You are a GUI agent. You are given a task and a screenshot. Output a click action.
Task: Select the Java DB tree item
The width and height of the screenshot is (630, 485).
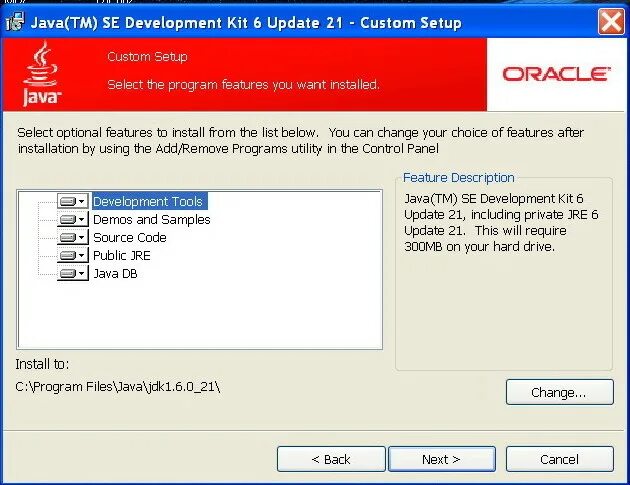pyautogui.click(x=115, y=274)
